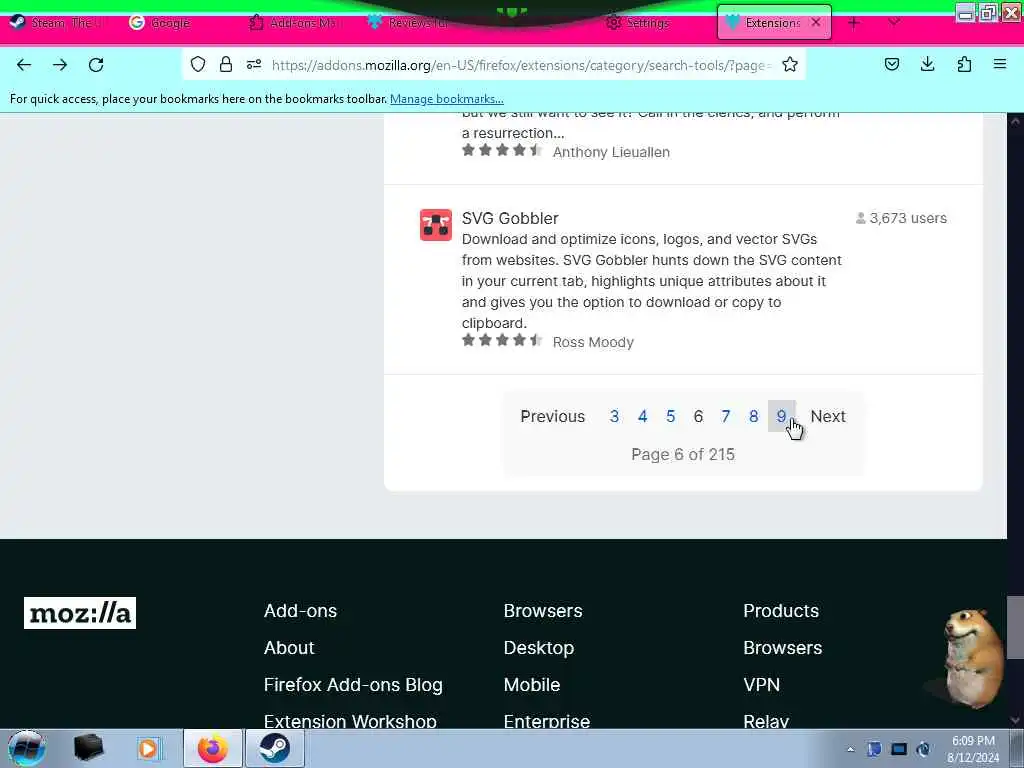Screen dimensions: 1024x768
Task: Open the Mobile browsers footer link
Action: (532, 685)
